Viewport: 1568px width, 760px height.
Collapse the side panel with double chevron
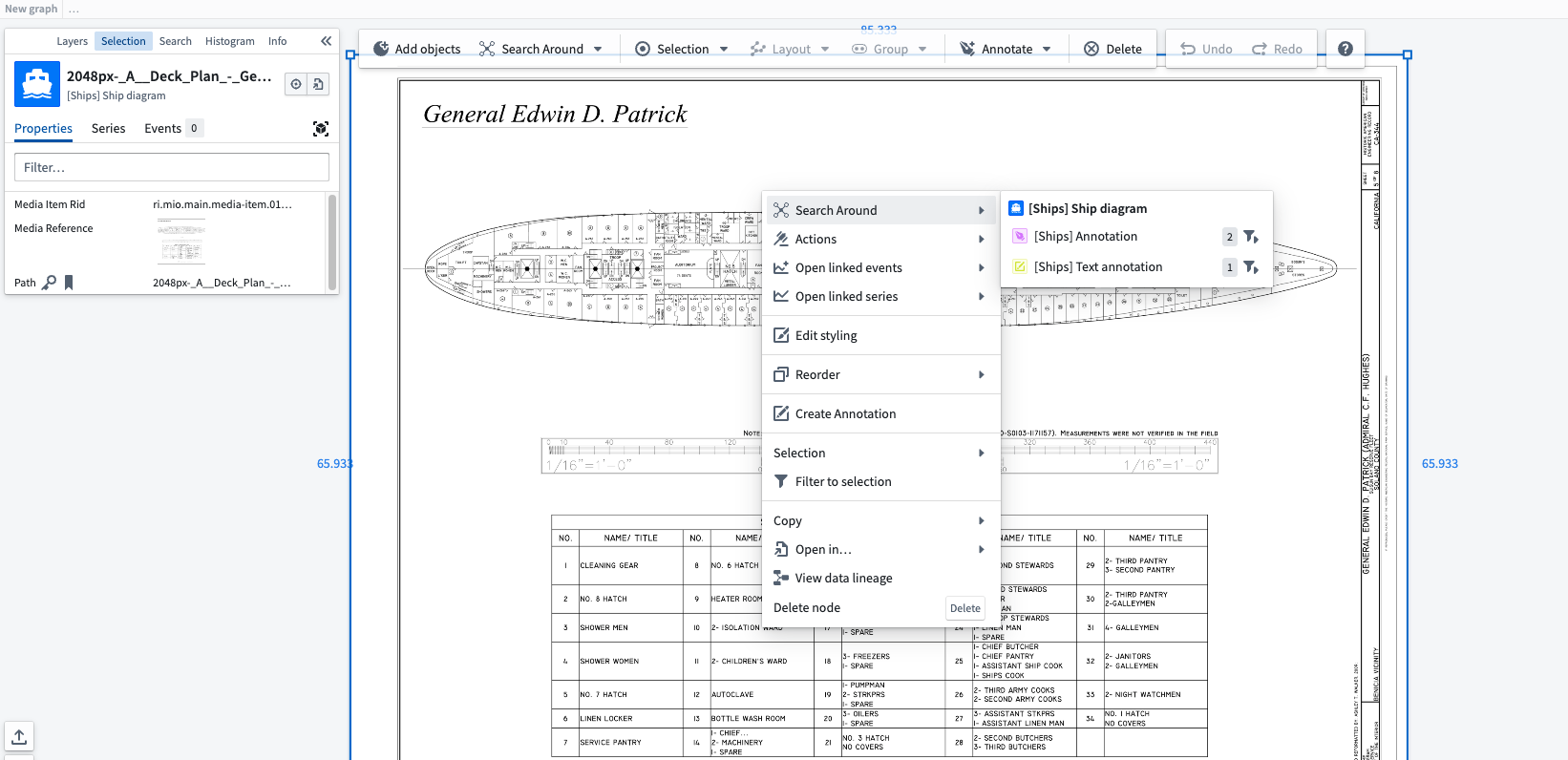tap(326, 41)
